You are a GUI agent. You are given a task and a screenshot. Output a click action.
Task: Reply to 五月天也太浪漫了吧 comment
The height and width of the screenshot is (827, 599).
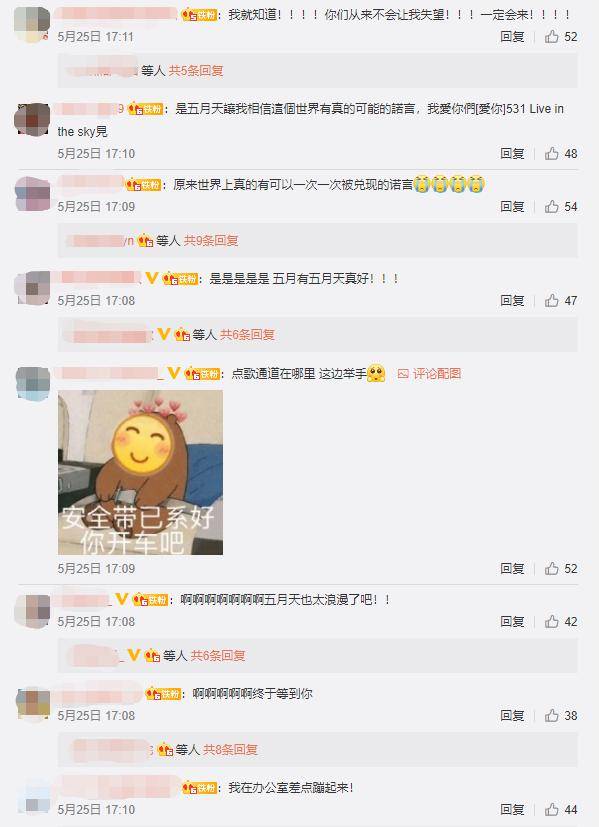512,621
